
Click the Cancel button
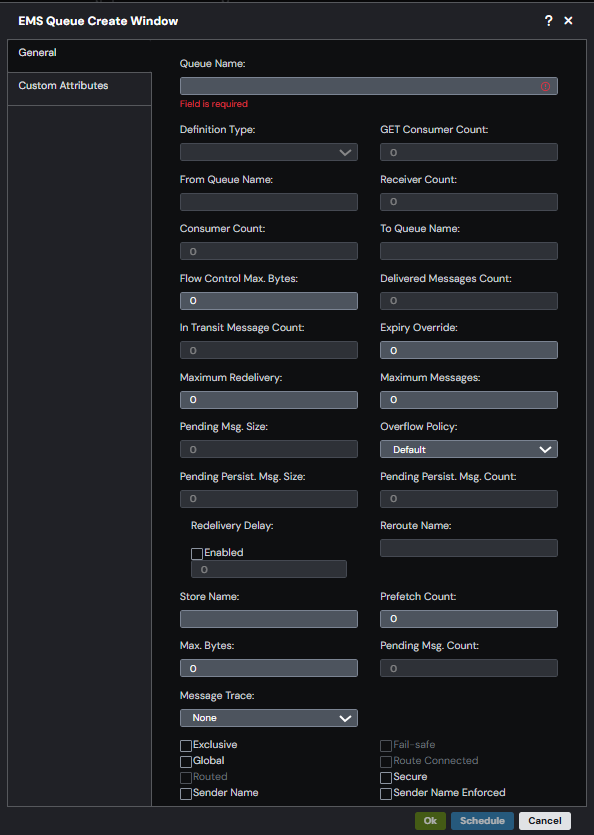point(544,821)
